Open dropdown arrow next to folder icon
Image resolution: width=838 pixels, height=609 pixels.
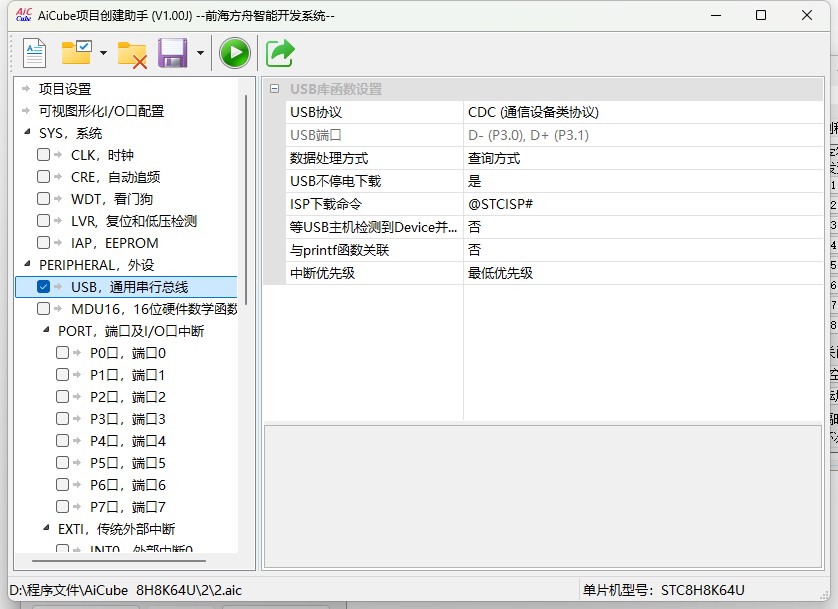pyautogui.click(x=103, y=53)
